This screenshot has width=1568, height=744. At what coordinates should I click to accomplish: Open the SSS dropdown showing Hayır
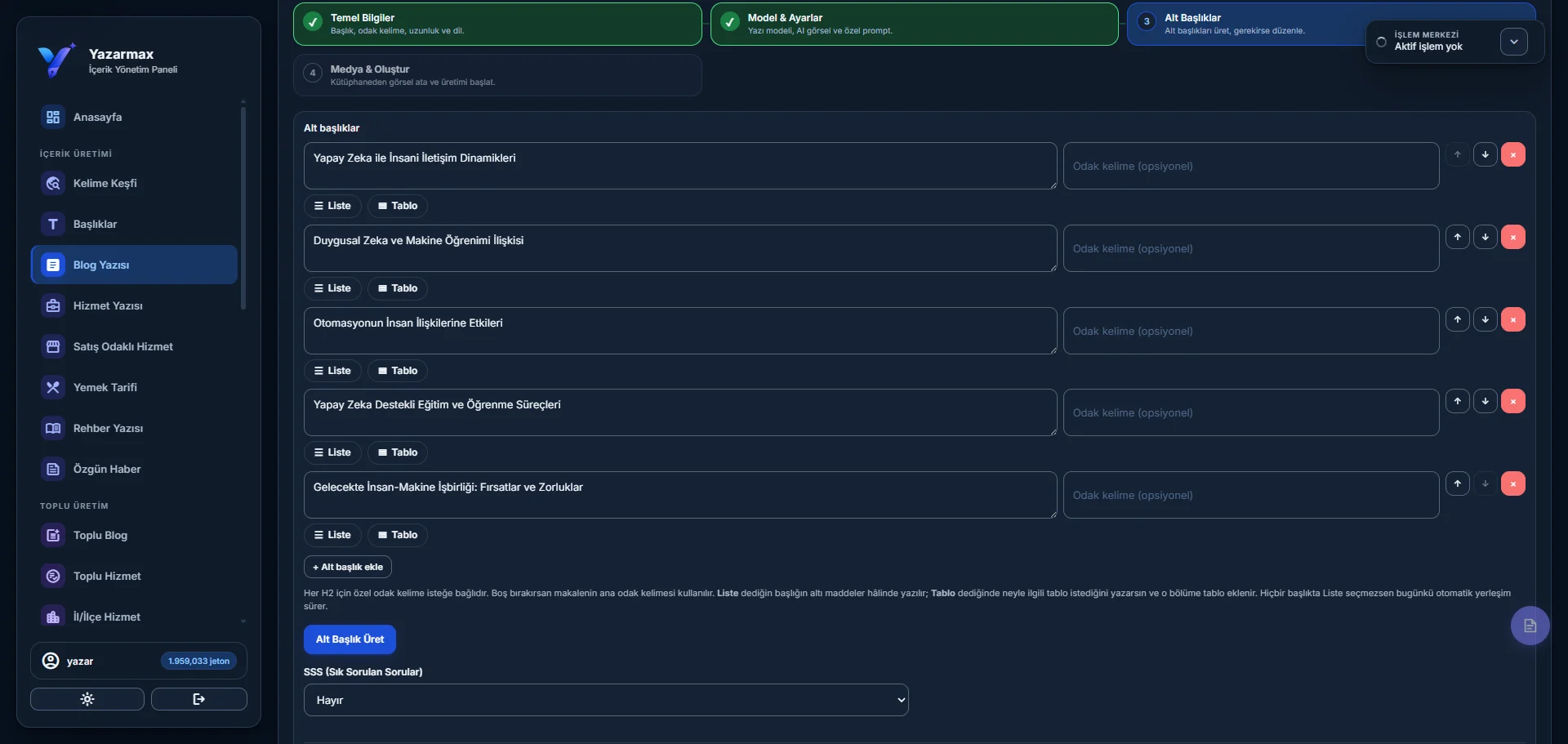[x=606, y=700]
